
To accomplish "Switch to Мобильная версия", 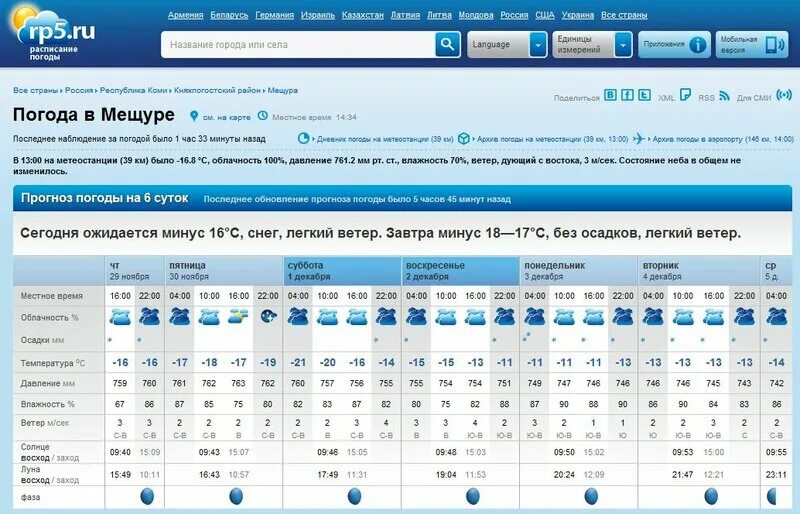I will [x=752, y=44].
